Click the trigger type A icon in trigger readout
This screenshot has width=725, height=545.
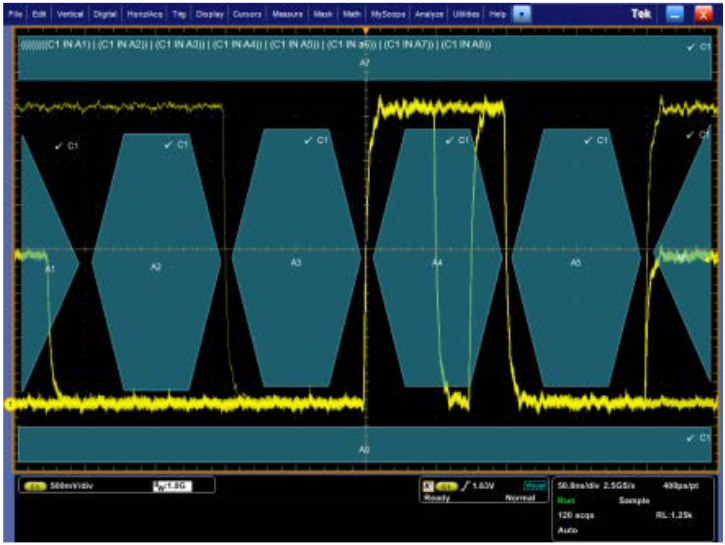[x=429, y=485]
